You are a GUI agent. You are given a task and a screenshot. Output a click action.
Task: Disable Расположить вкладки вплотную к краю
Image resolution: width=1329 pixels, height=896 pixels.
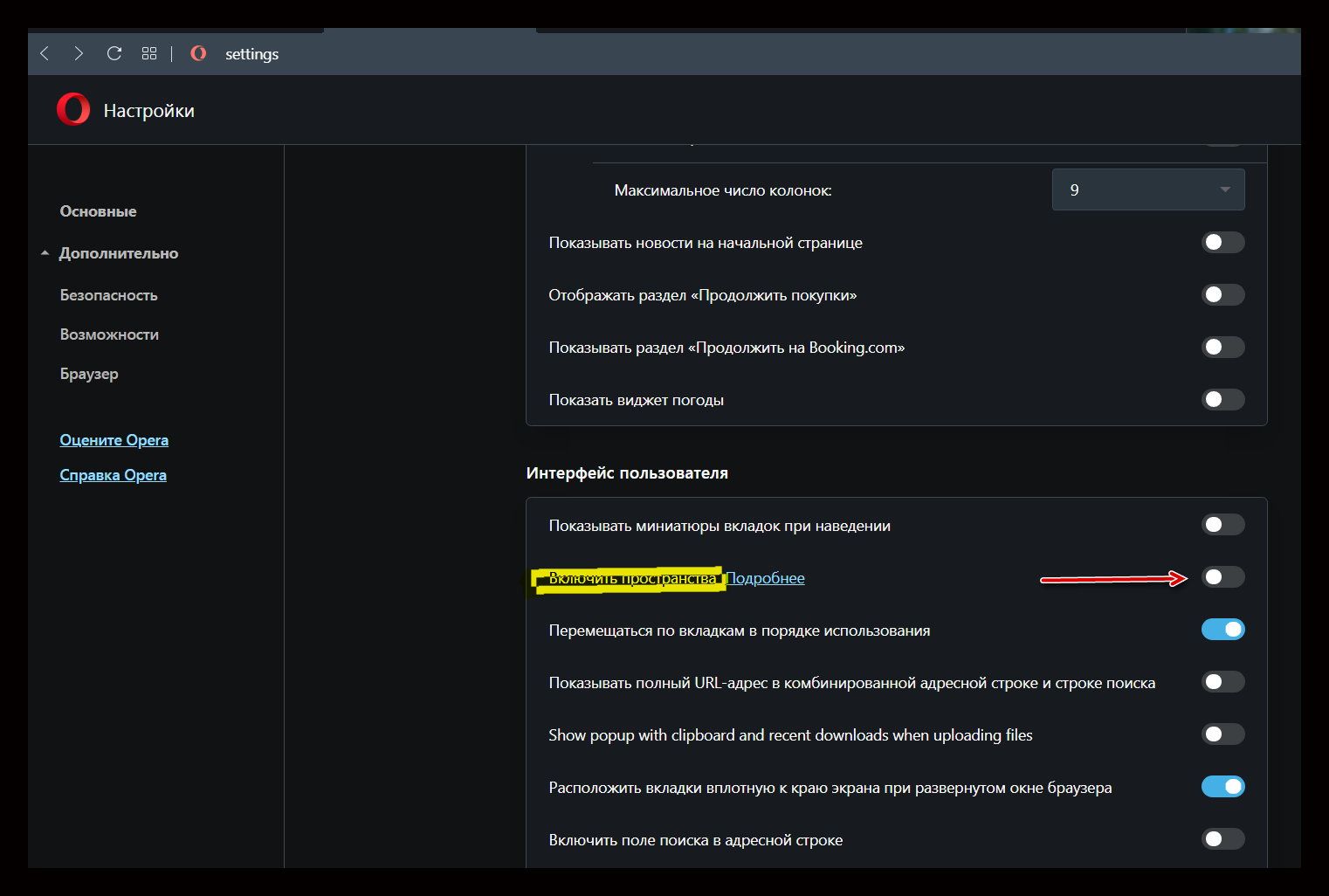click(1223, 787)
